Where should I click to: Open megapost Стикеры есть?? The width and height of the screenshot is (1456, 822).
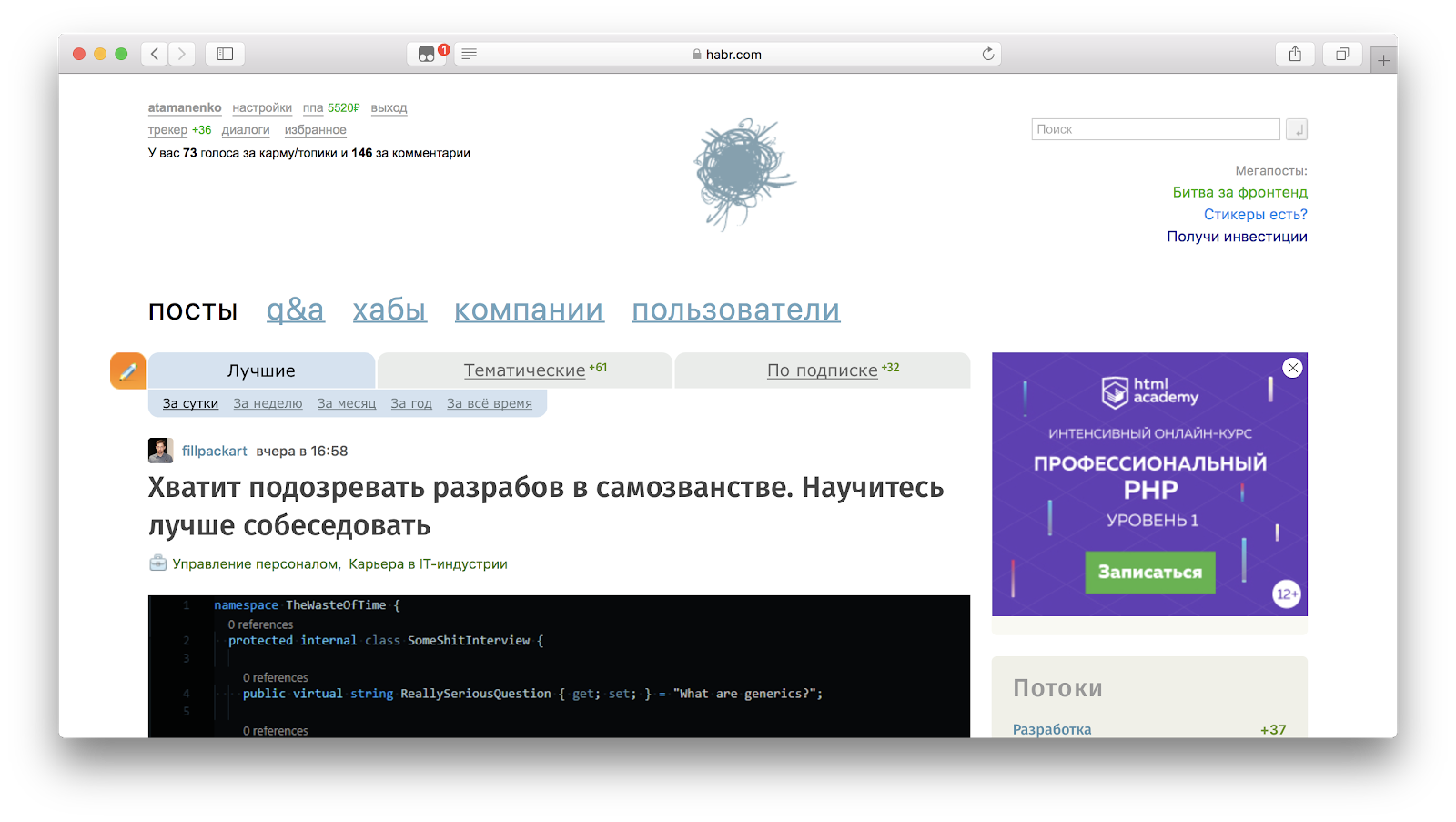[x=1255, y=214]
